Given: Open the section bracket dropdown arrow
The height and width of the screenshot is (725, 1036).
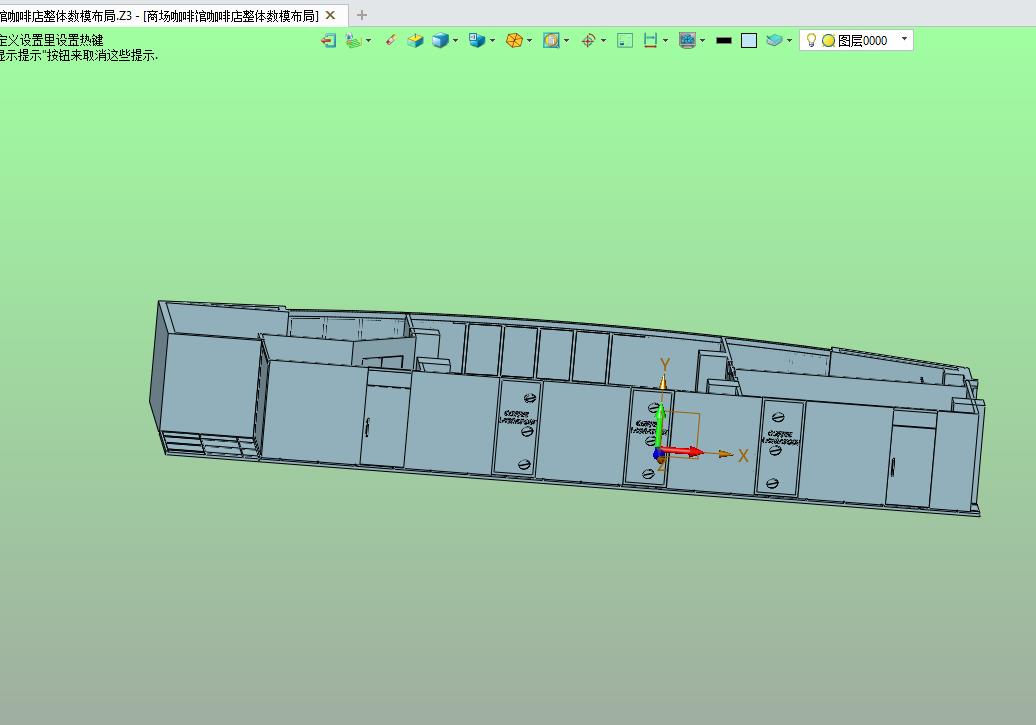Looking at the screenshot, I should coord(665,41).
